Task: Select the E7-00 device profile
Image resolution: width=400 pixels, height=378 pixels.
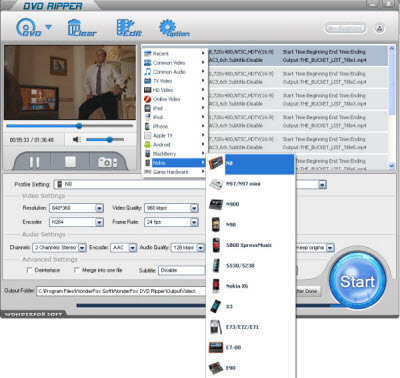Action: [x=251, y=347]
